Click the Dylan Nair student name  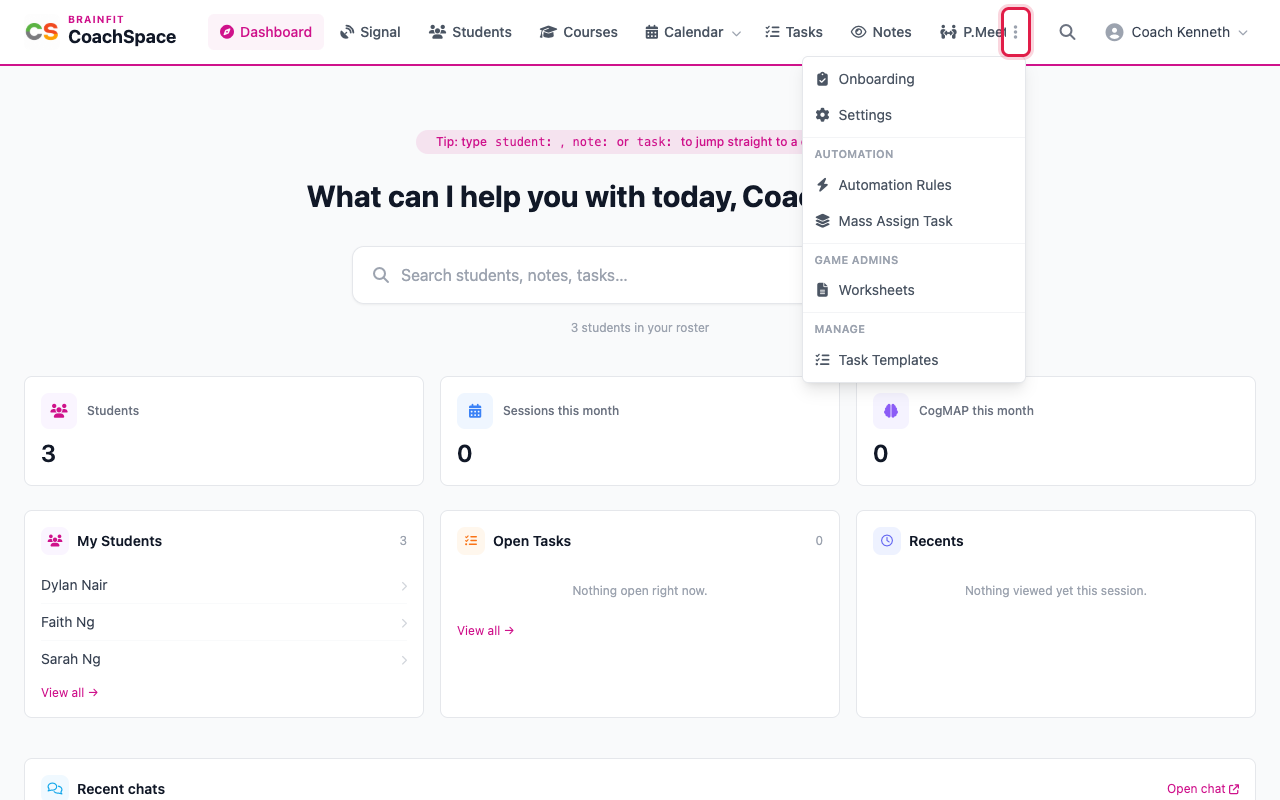click(x=74, y=585)
